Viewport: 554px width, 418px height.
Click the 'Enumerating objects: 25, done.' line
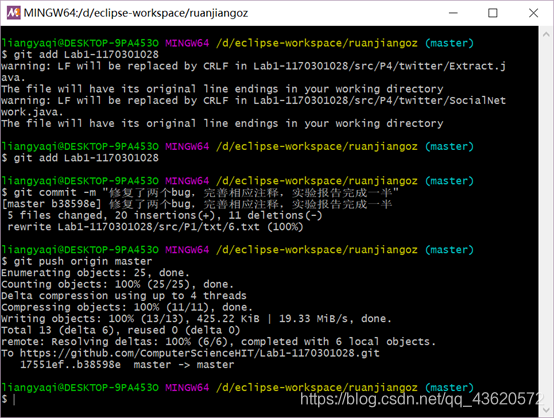click(95, 272)
